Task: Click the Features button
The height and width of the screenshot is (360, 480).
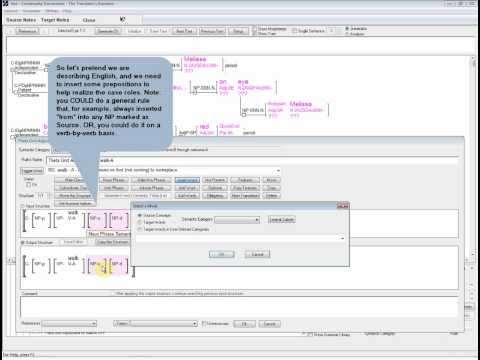Action: [x=245, y=180]
